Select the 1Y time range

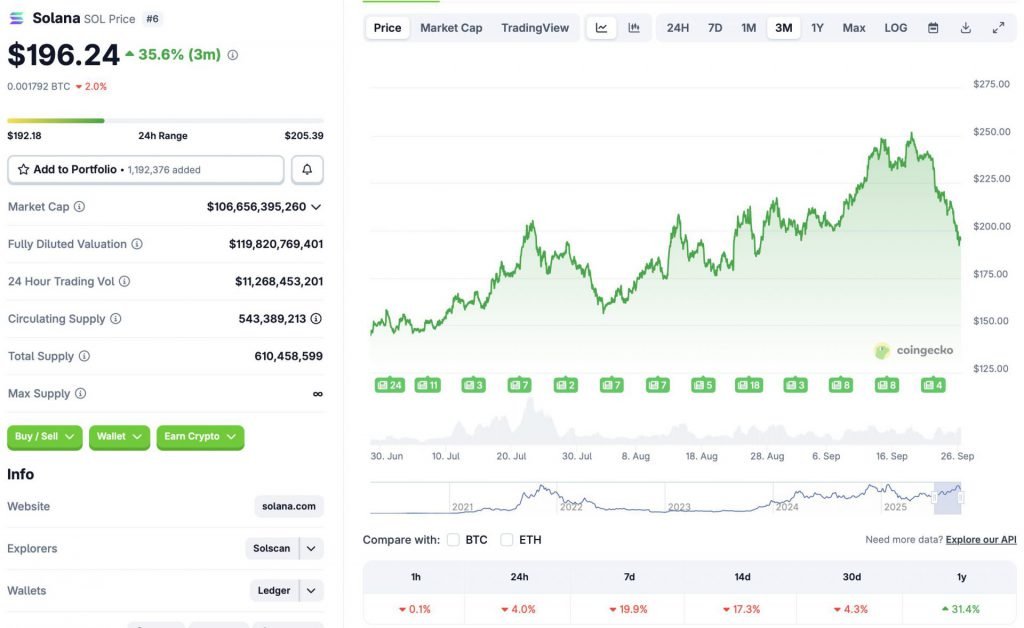(818, 28)
